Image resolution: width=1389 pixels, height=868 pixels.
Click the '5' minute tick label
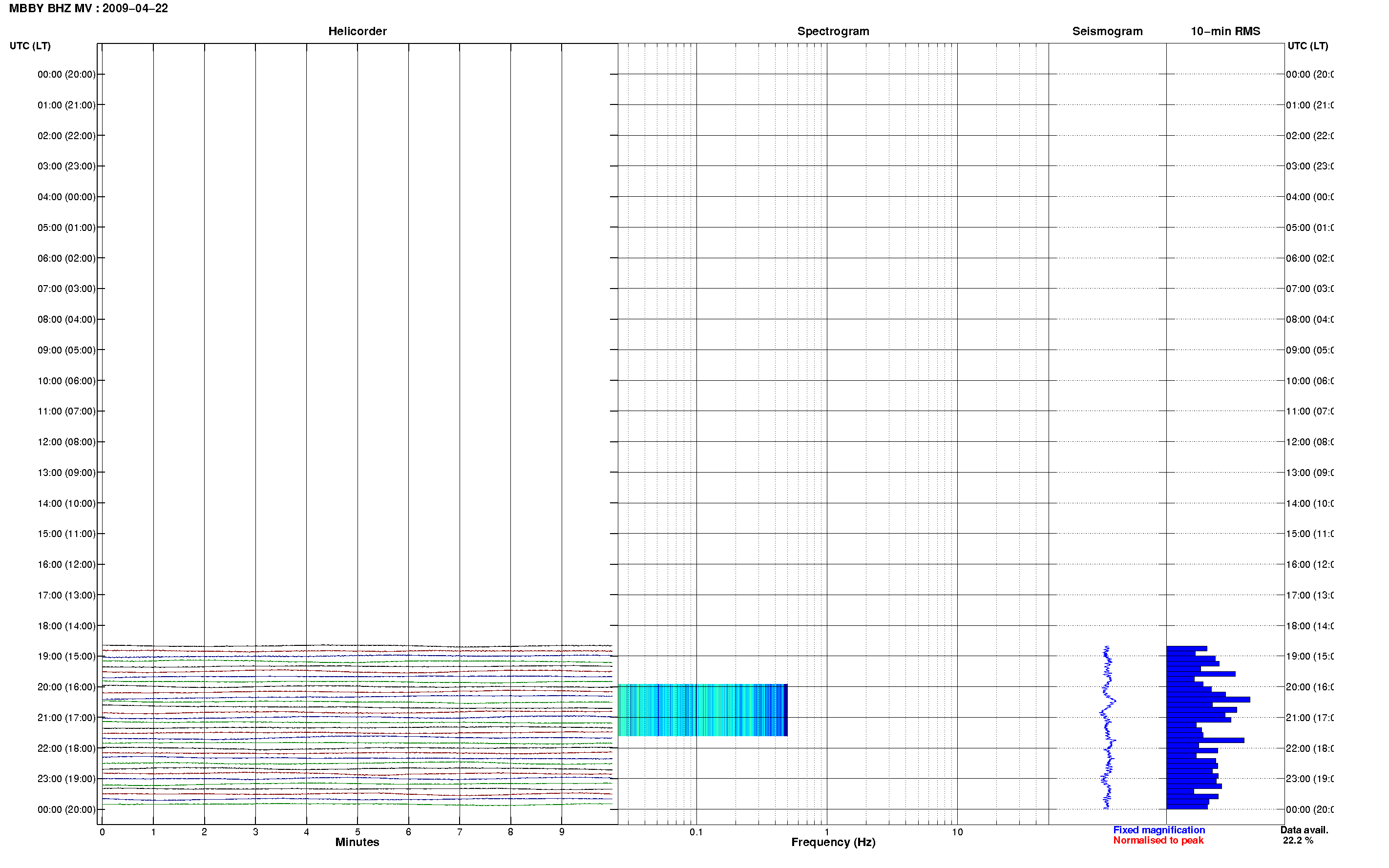[357, 832]
